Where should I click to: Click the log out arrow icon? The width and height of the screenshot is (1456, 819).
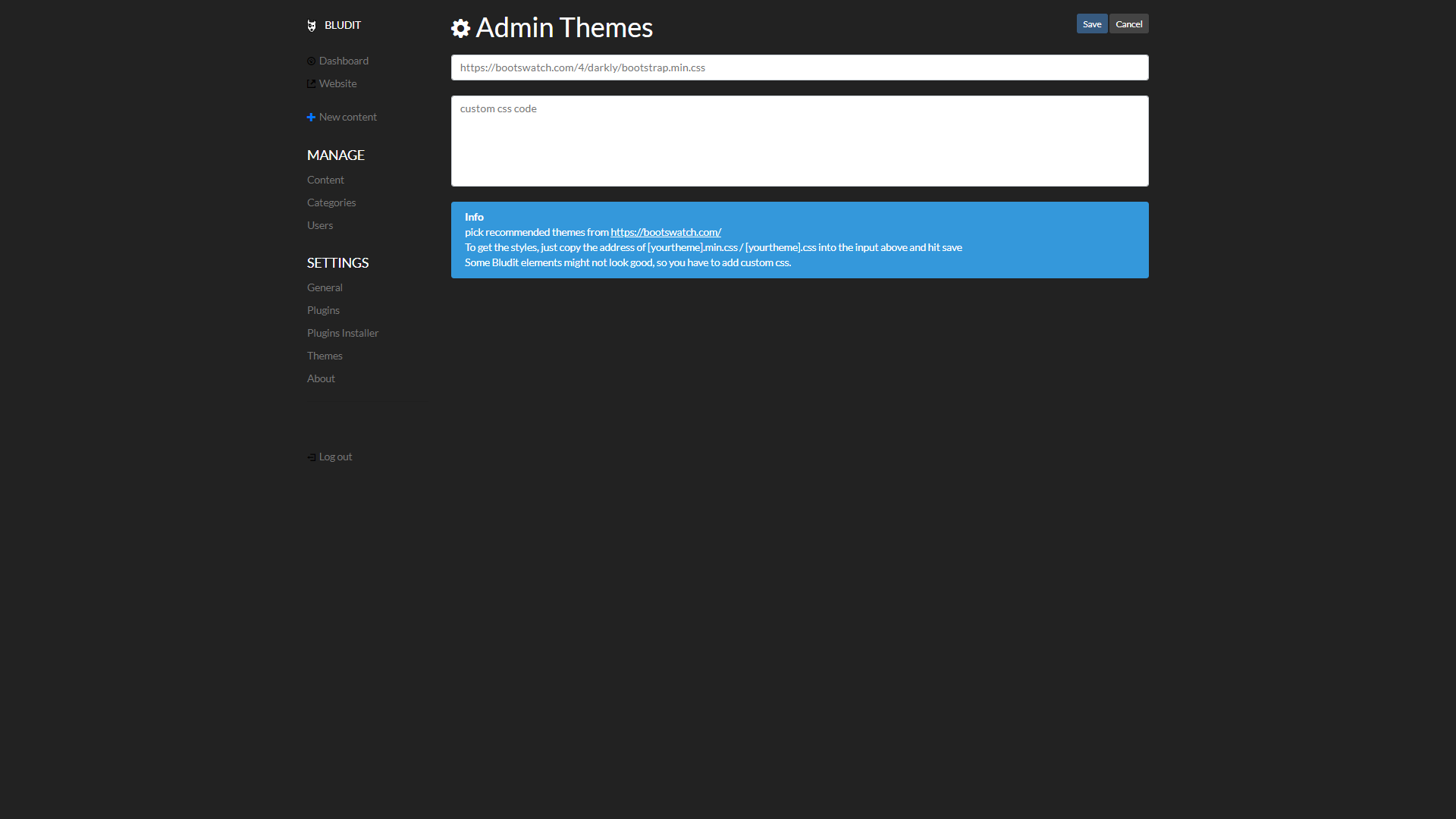[x=311, y=457]
